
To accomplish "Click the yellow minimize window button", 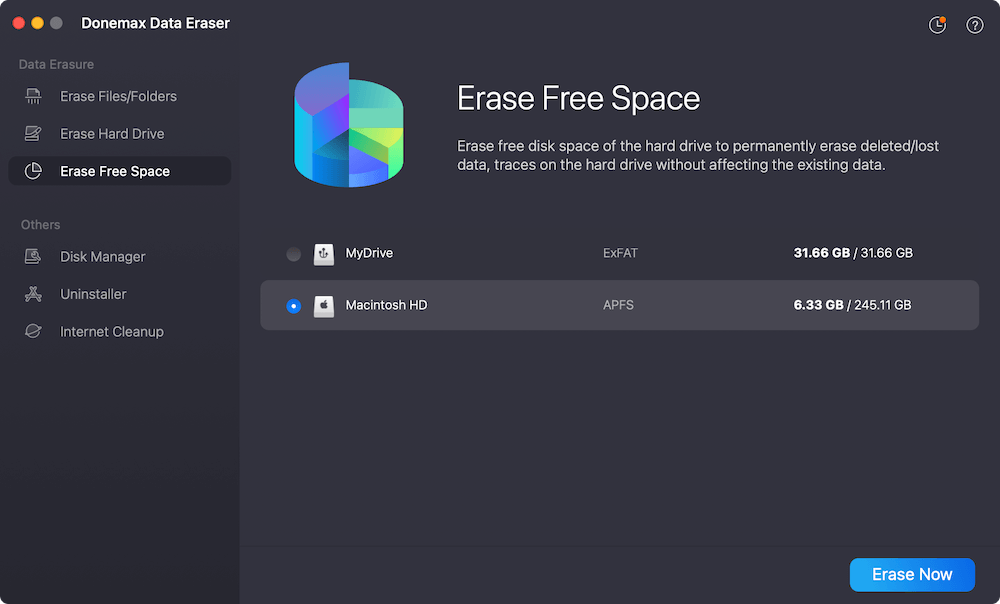I will [x=38, y=23].
